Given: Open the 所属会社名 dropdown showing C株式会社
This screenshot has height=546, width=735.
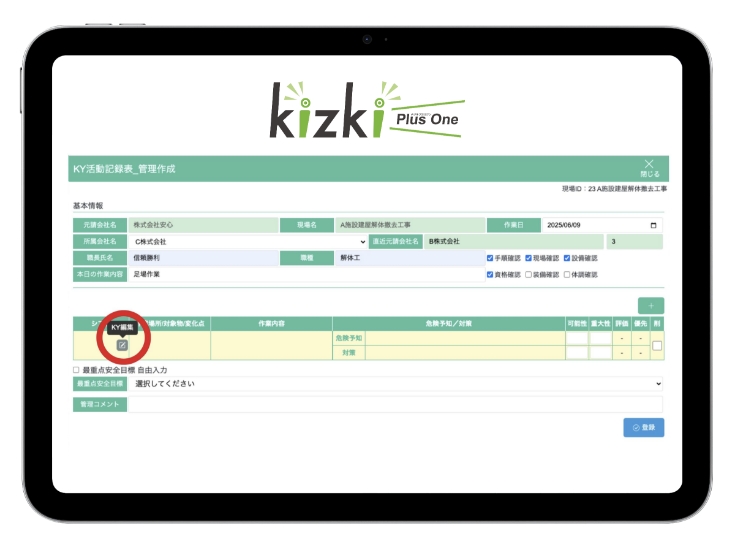Looking at the screenshot, I should click(x=248, y=241).
